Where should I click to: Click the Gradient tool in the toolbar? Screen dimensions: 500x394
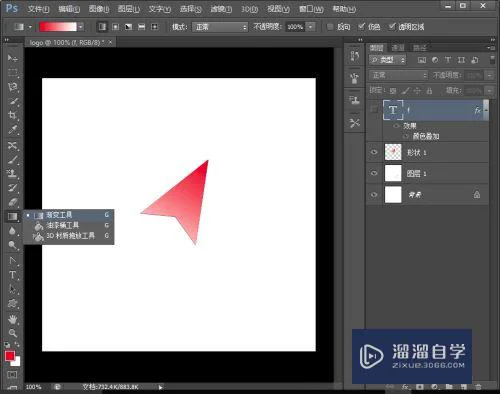12,216
